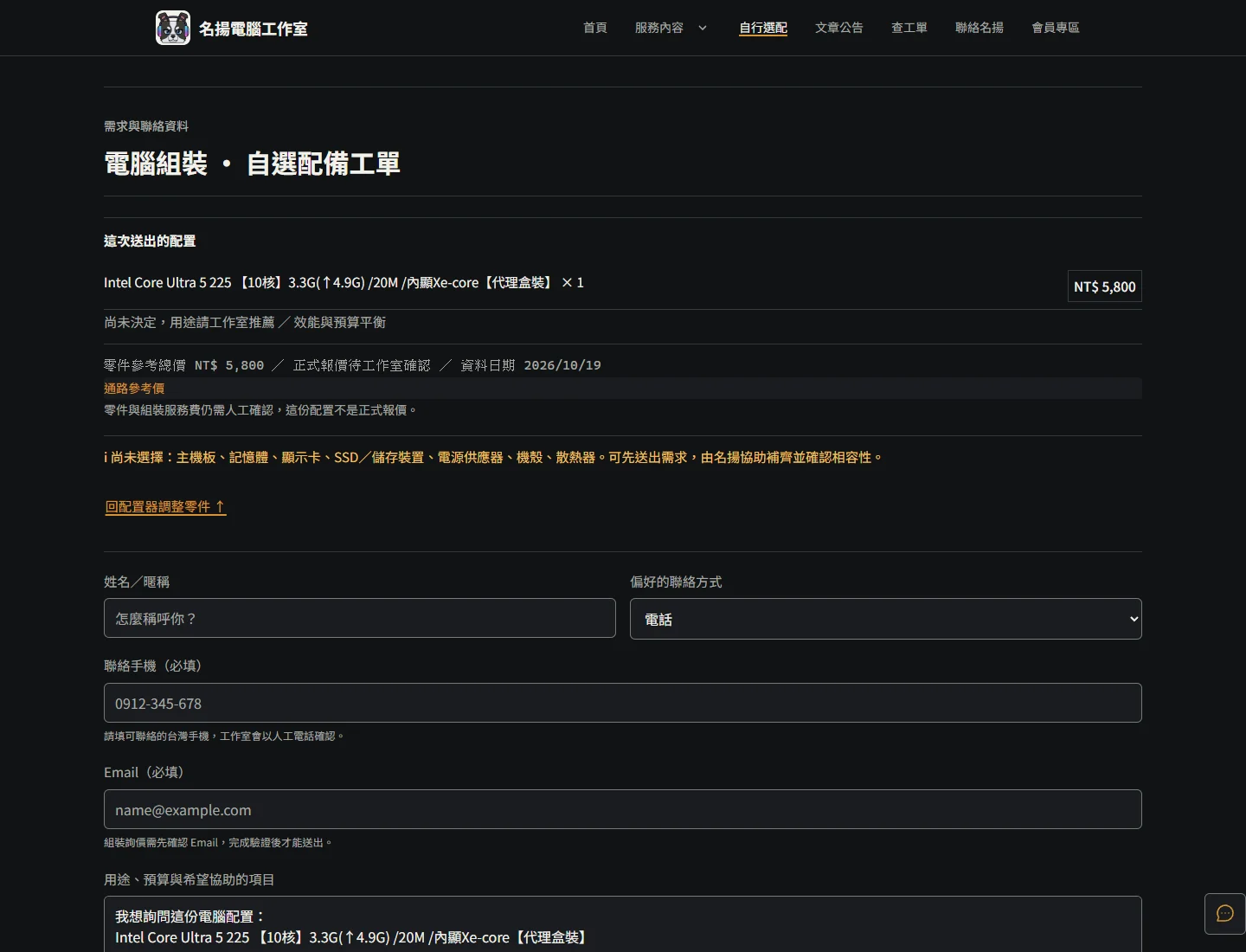The image size is (1246, 952).
Task: Click the 資料日期 2026/10/19 text
Action: [530, 365]
